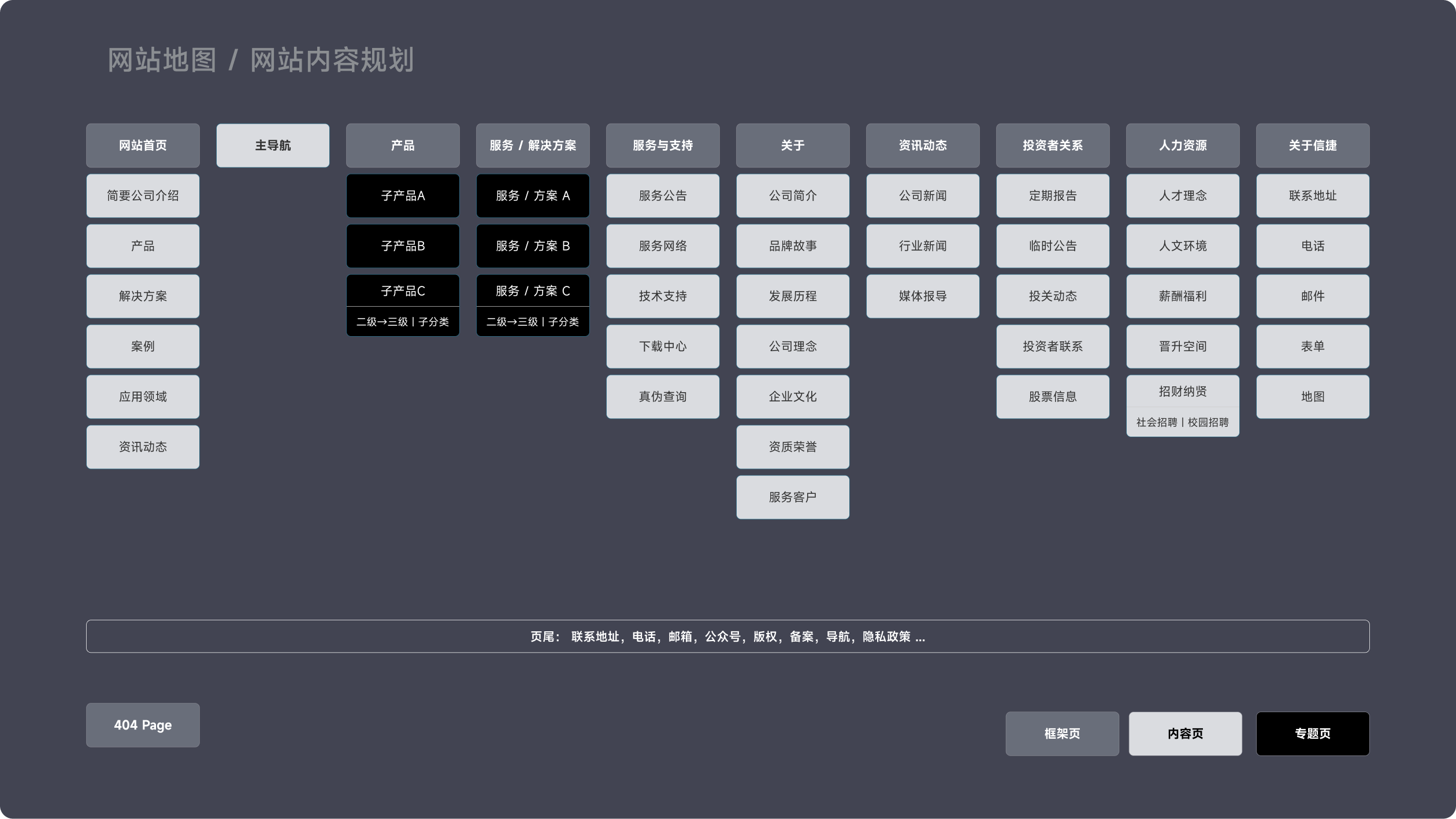Image resolution: width=1456 pixels, height=819 pixels.
Task: Click the 品牌故事 box
Action: coord(793,246)
